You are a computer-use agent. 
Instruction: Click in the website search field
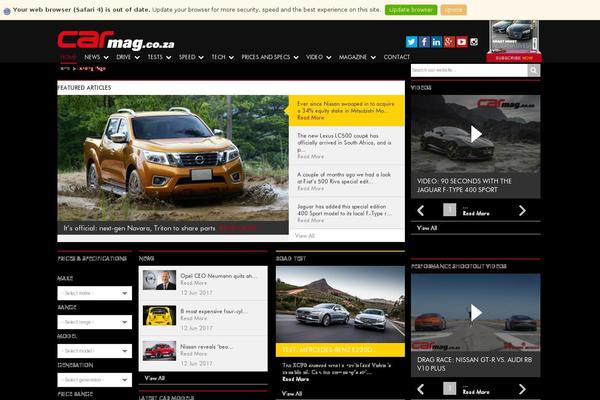[469, 70]
